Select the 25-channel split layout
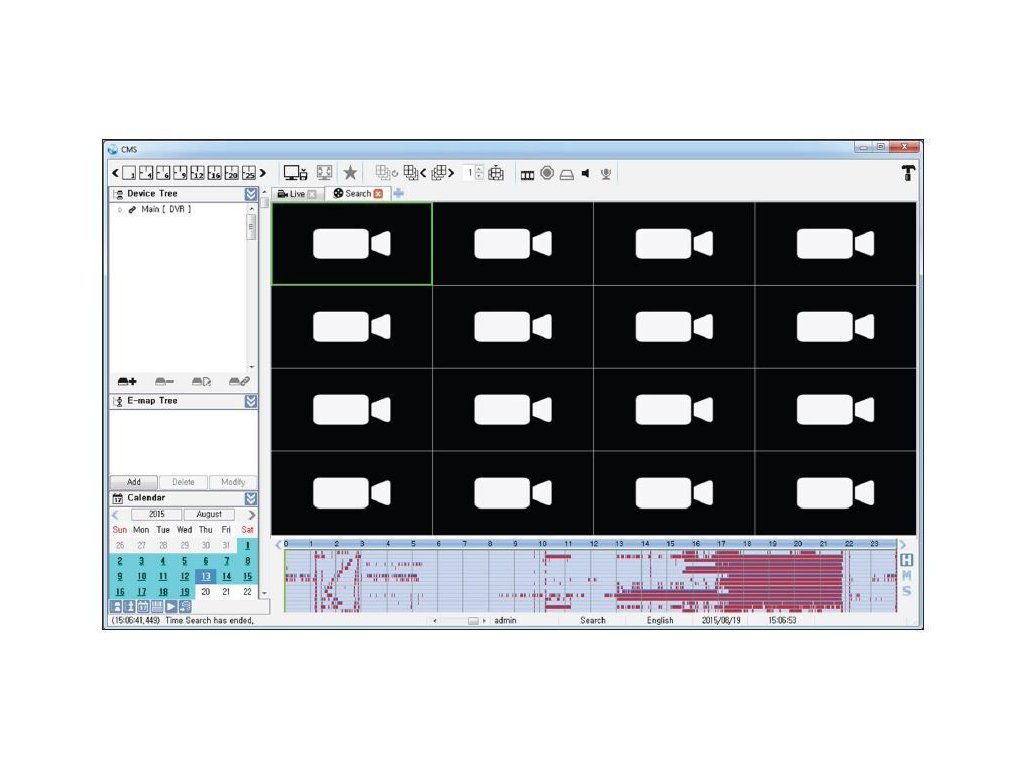 (x=249, y=173)
